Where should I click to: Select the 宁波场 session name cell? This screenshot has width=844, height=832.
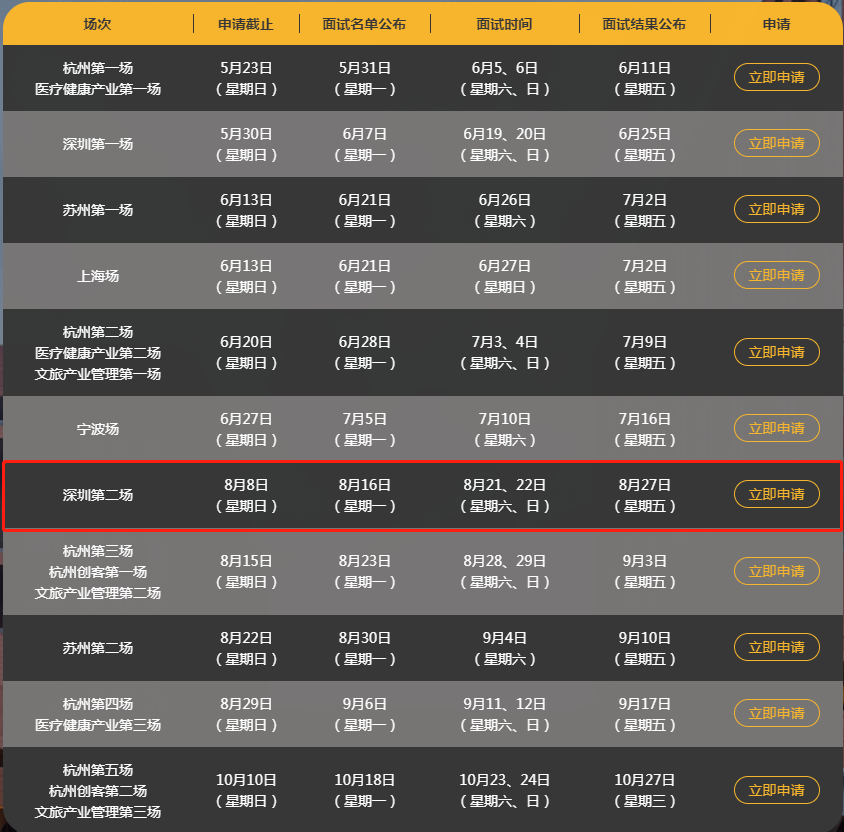click(x=98, y=429)
